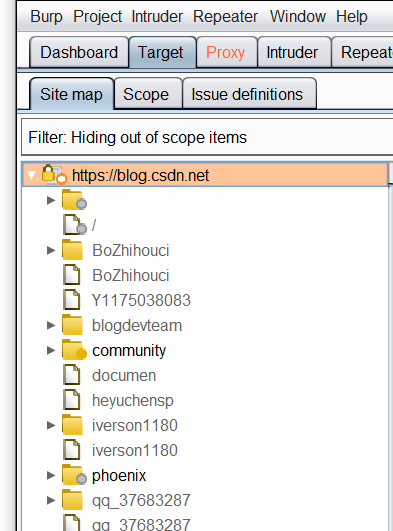Click the iverson1180 page icon
The width and height of the screenshot is (393, 531).
coord(72,450)
